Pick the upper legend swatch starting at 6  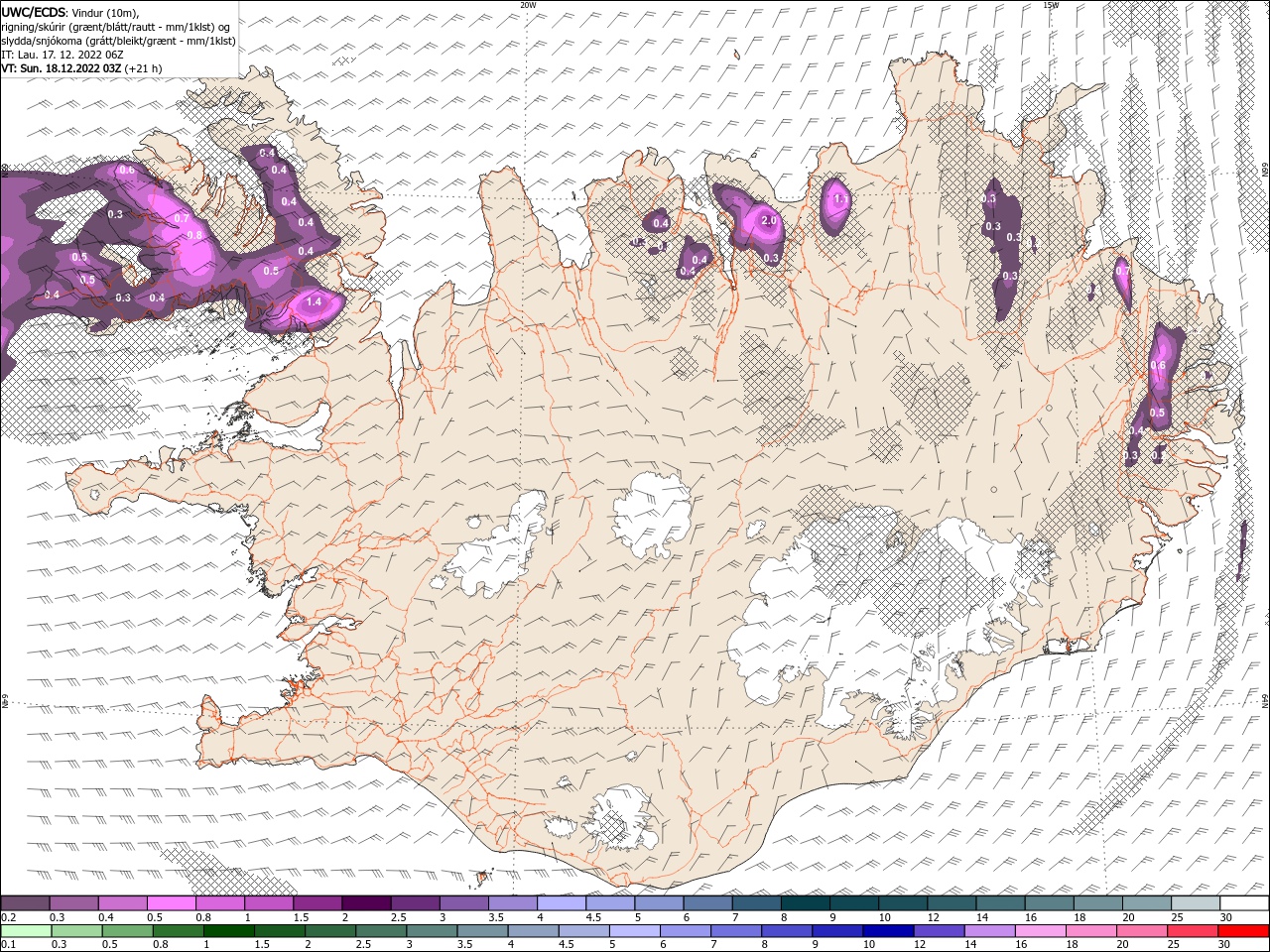click(x=708, y=903)
